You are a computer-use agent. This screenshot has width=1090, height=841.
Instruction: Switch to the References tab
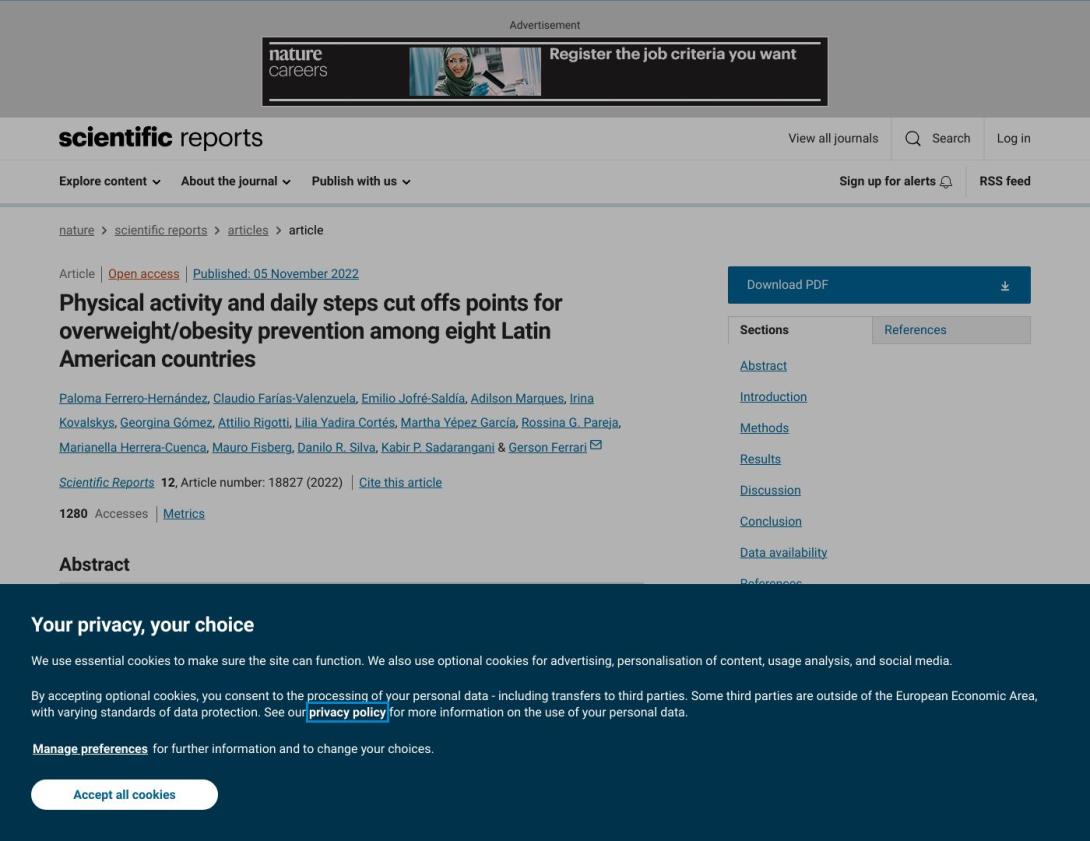point(950,330)
